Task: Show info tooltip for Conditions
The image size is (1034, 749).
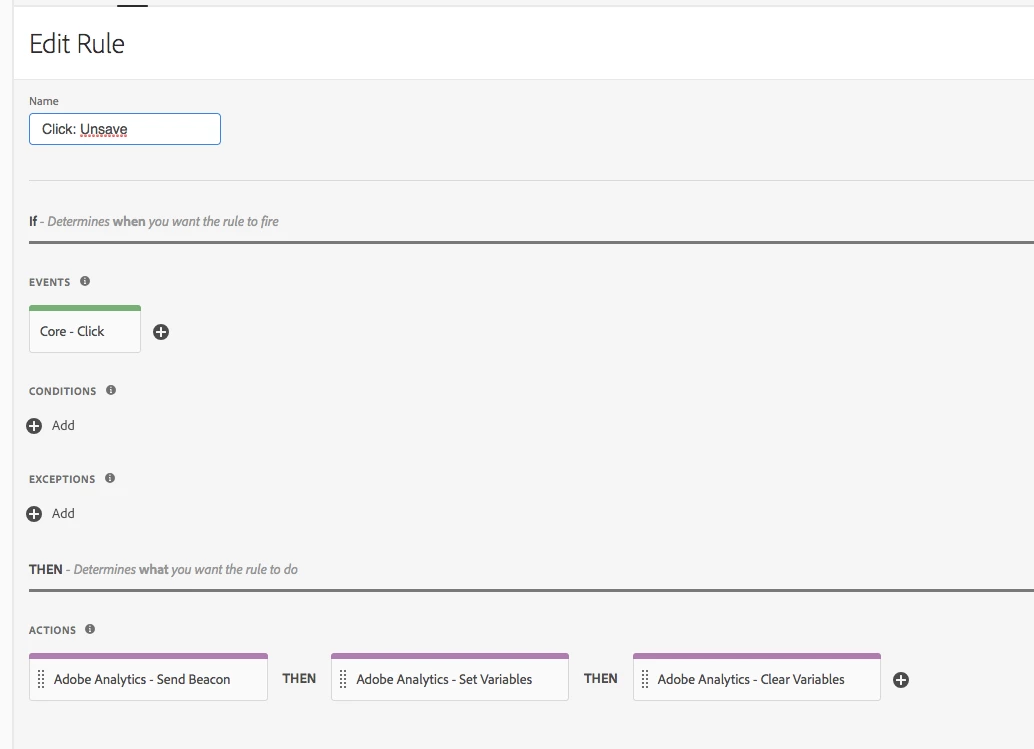Action: 111,390
